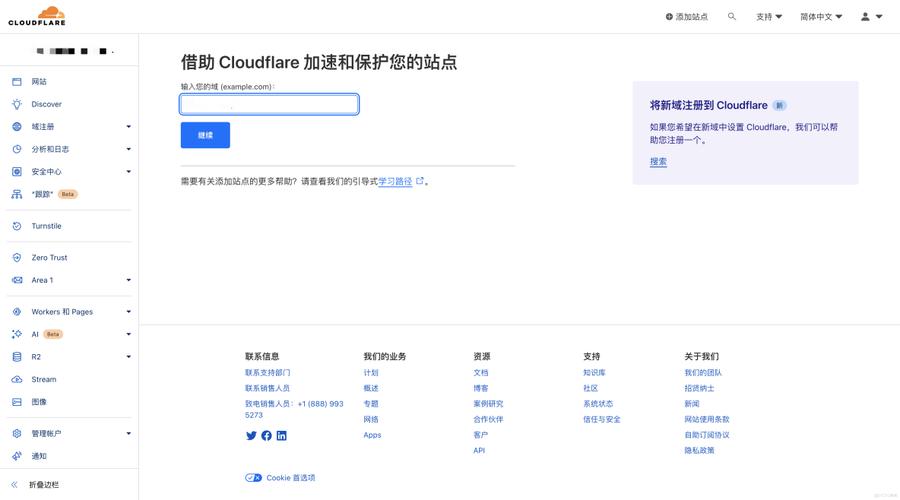The image size is (900, 500).
Task: Select Zero Trust in sidebar
Action: [x=49, y=257]
